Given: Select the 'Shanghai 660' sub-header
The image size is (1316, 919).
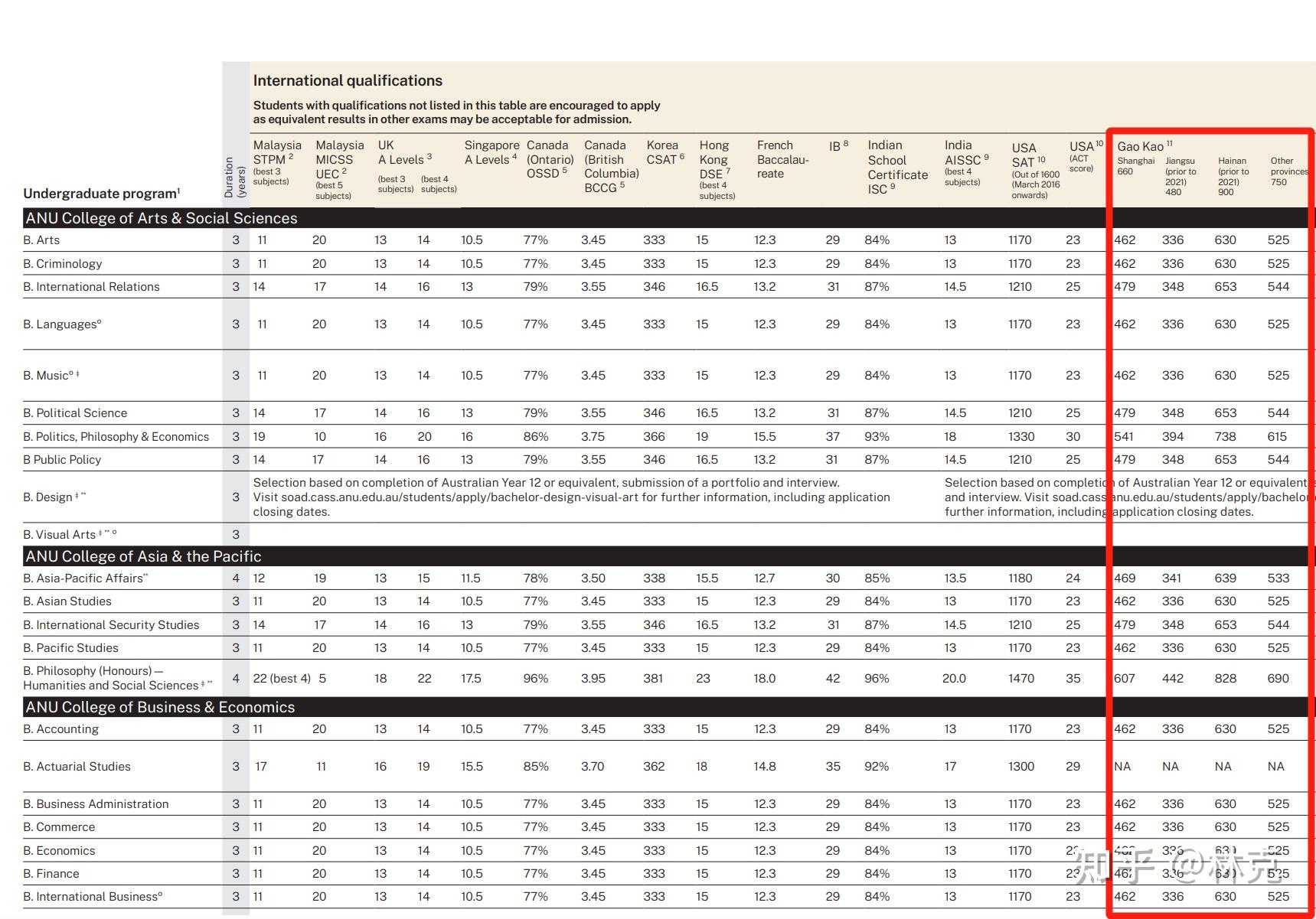Looking at the screenshot, I should click(1135, 166).
